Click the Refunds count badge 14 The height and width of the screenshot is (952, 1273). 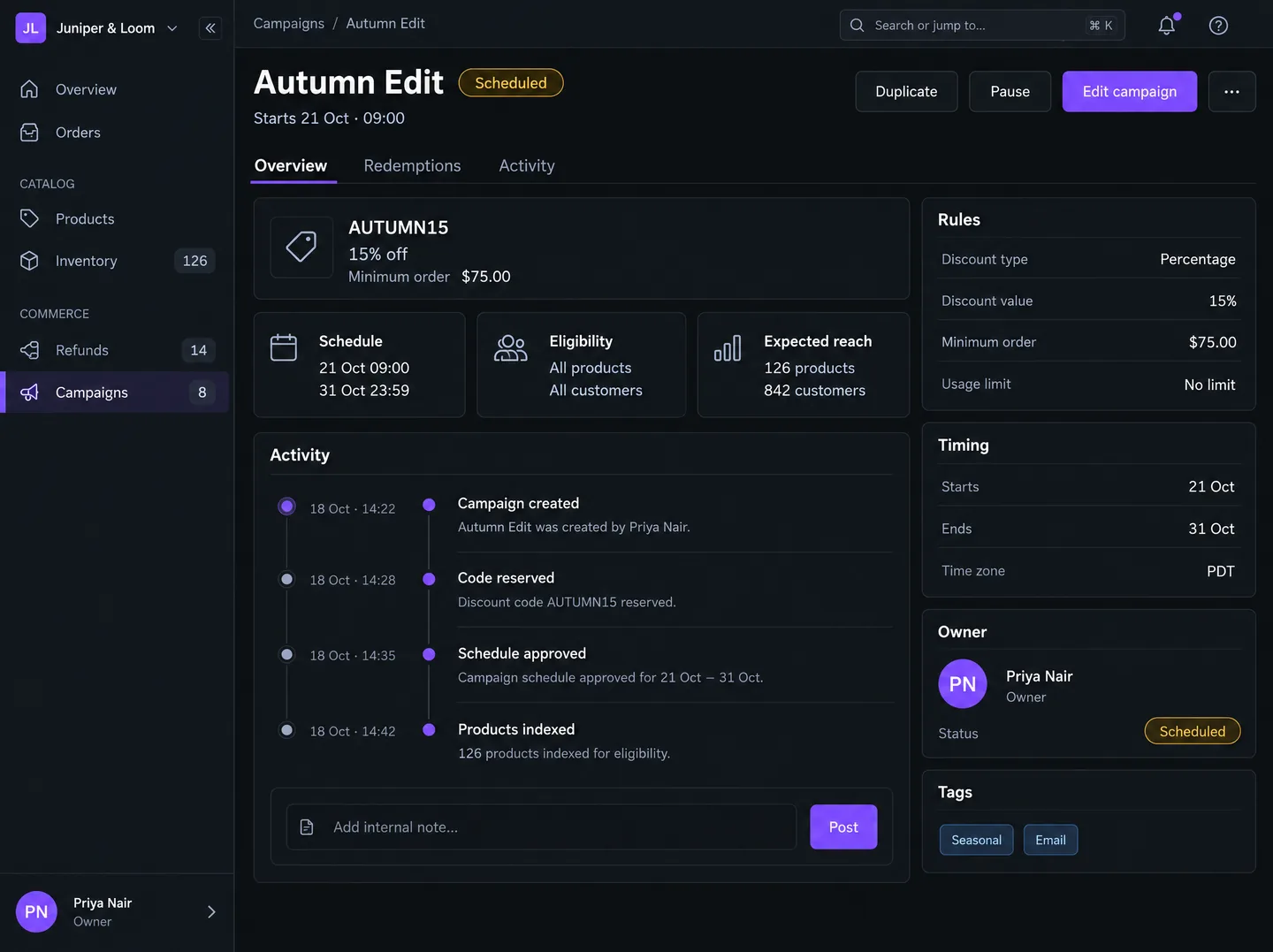(199, 350)
